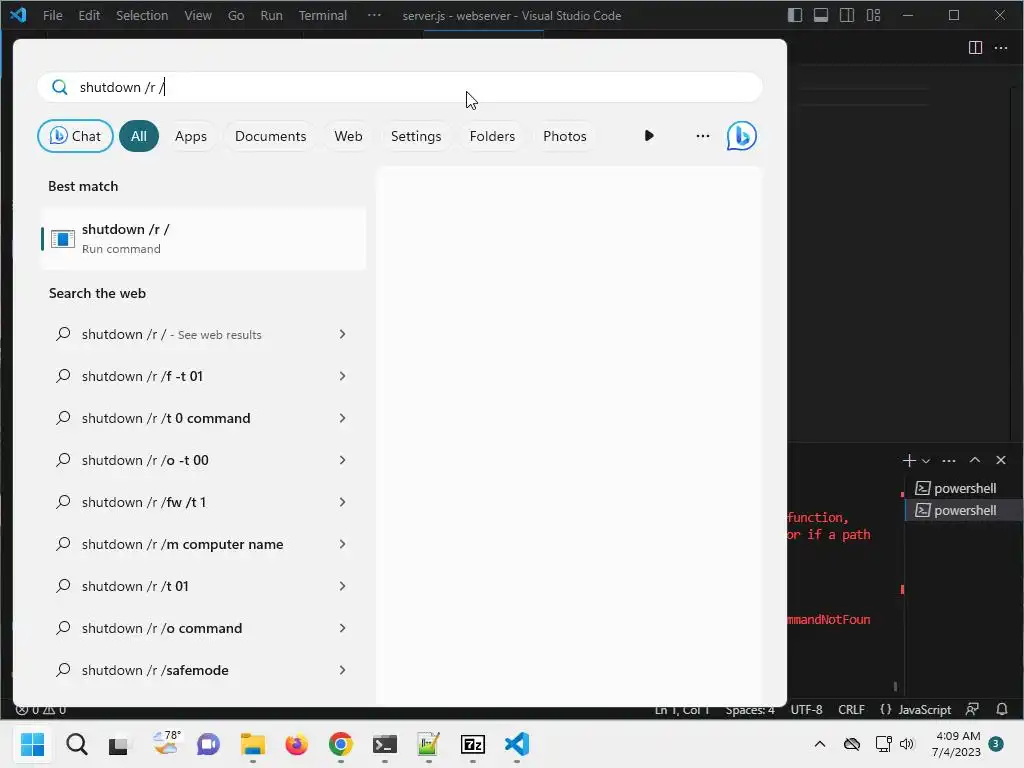Expand the 'shutdown /r /t 0 command' chevron

coord(342,418)
